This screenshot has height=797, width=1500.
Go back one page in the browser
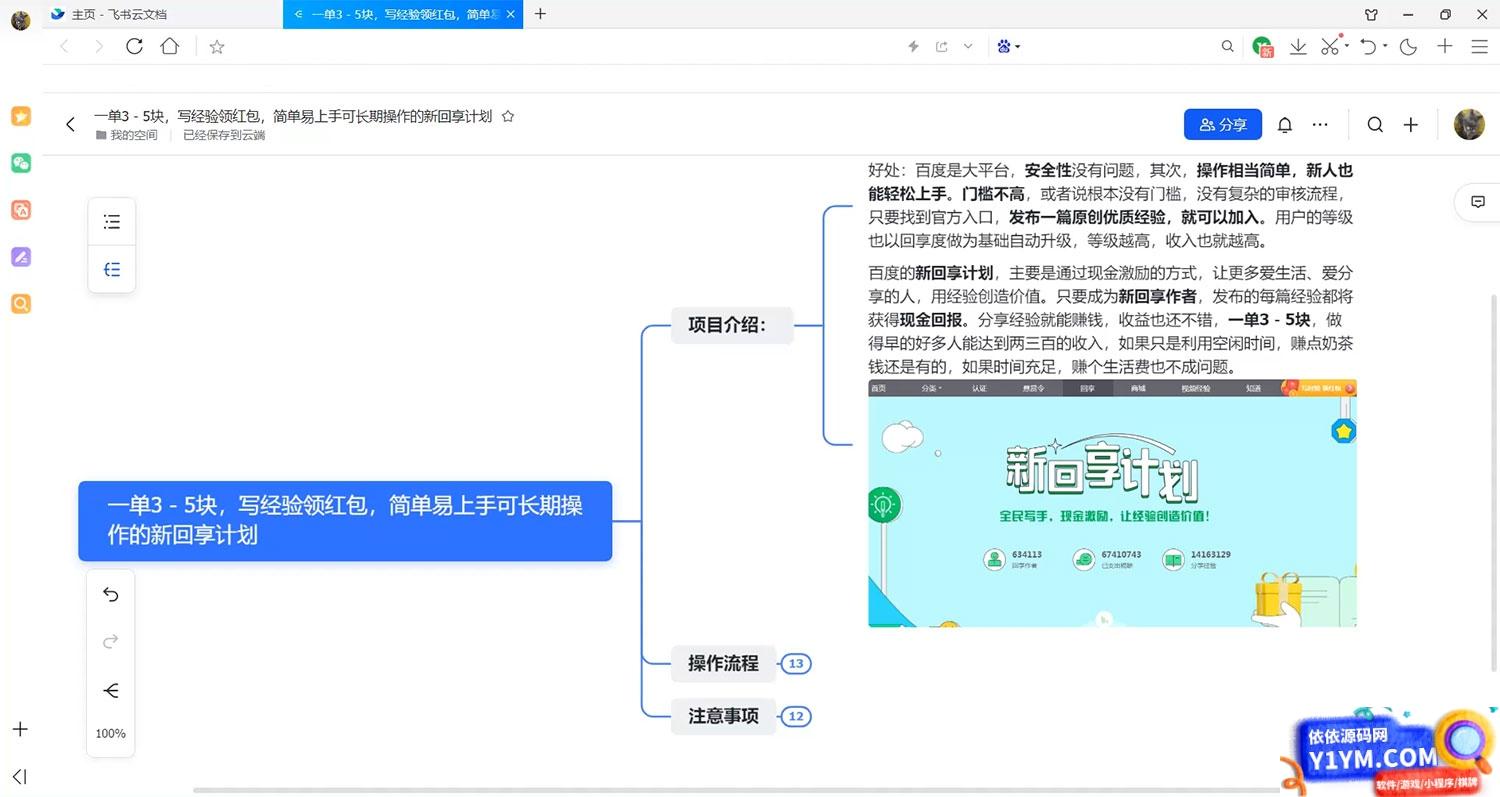65,46
